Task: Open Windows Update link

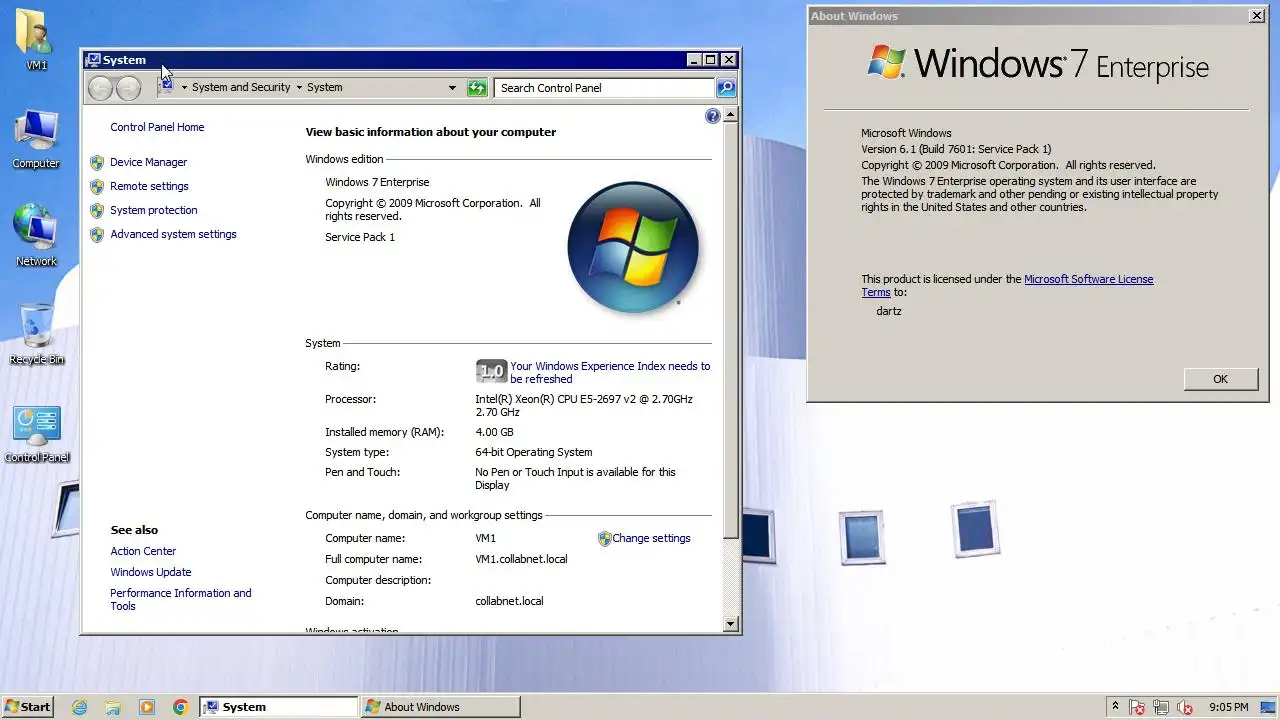Action: click(151, 572)
